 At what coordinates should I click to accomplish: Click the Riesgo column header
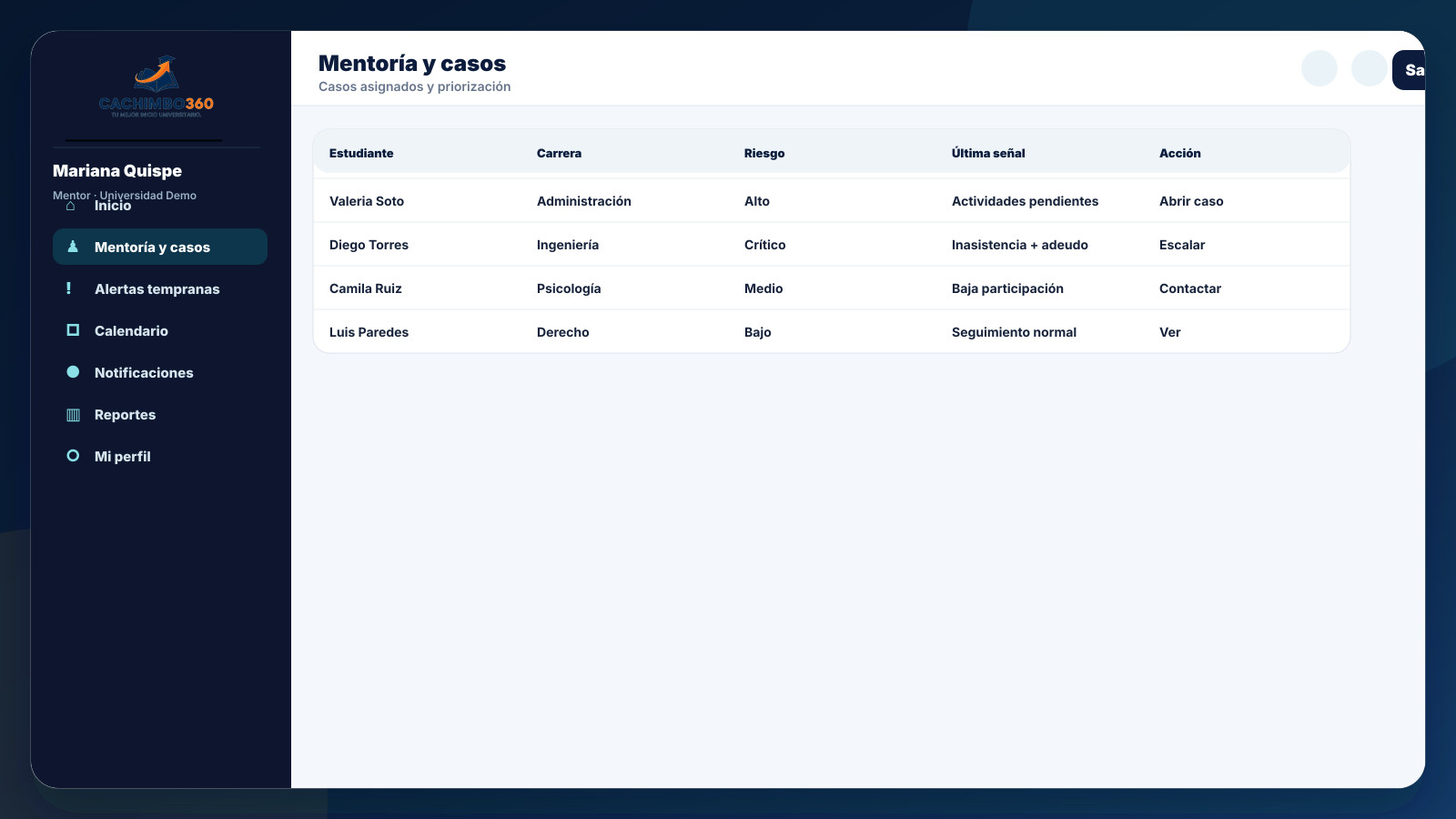(764, 153)
